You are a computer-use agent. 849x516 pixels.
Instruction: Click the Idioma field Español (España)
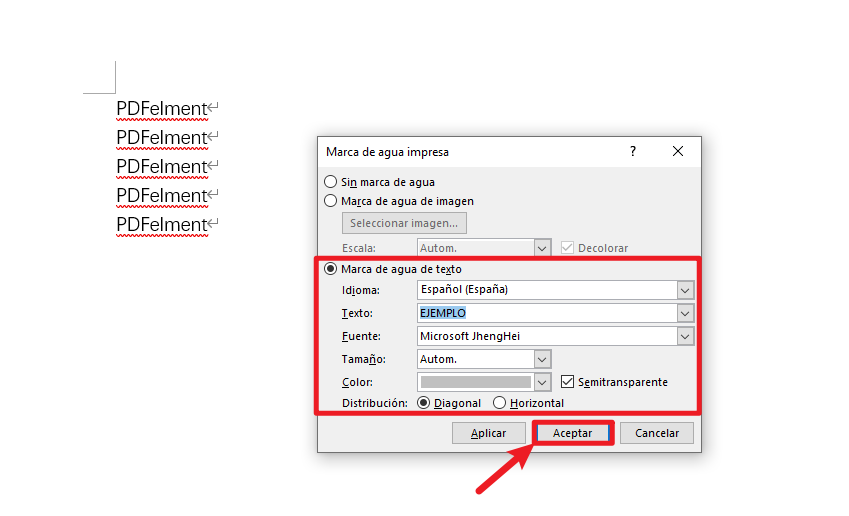547,290
